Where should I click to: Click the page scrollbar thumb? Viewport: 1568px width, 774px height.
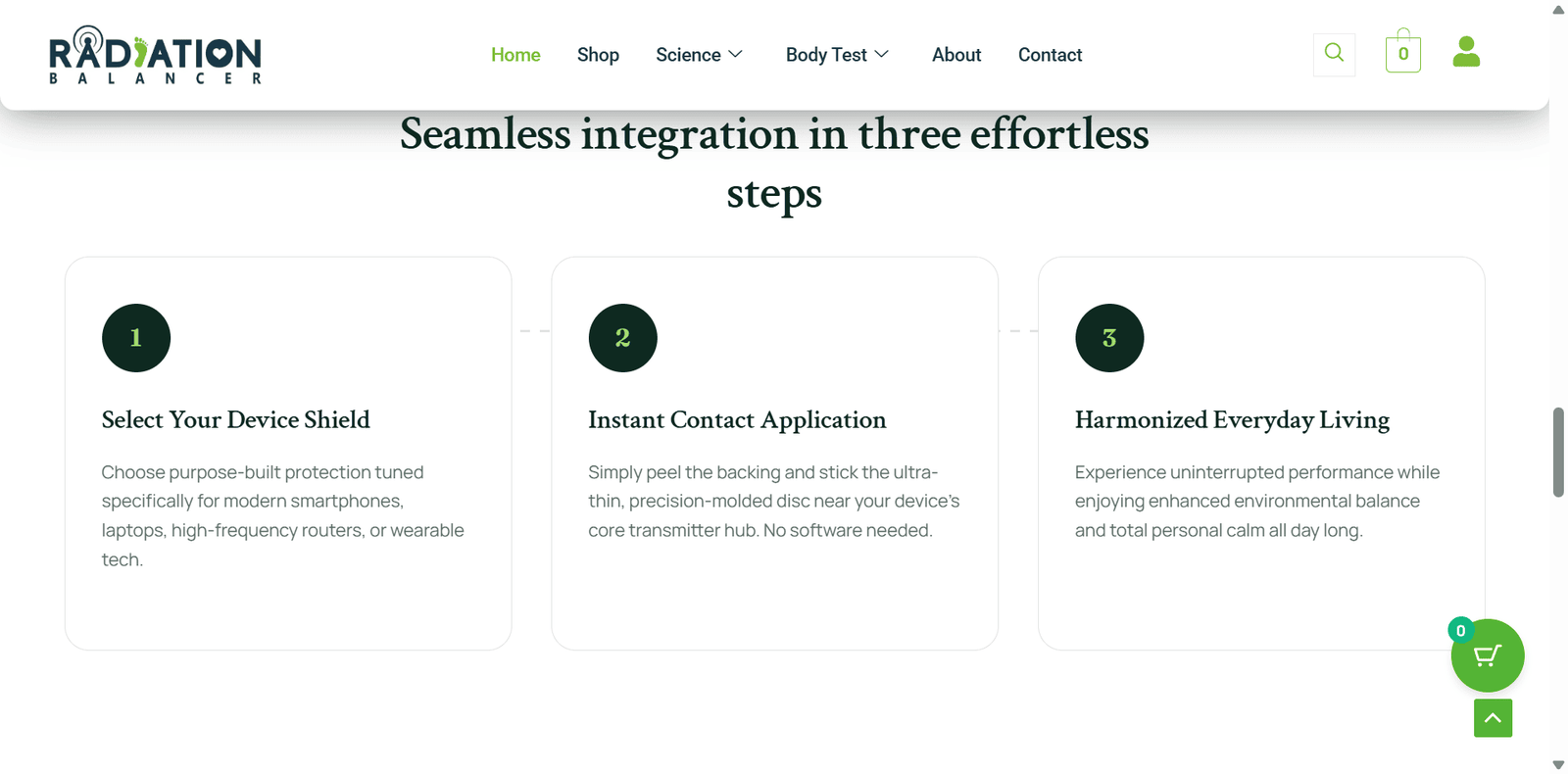pos(1558,453)
